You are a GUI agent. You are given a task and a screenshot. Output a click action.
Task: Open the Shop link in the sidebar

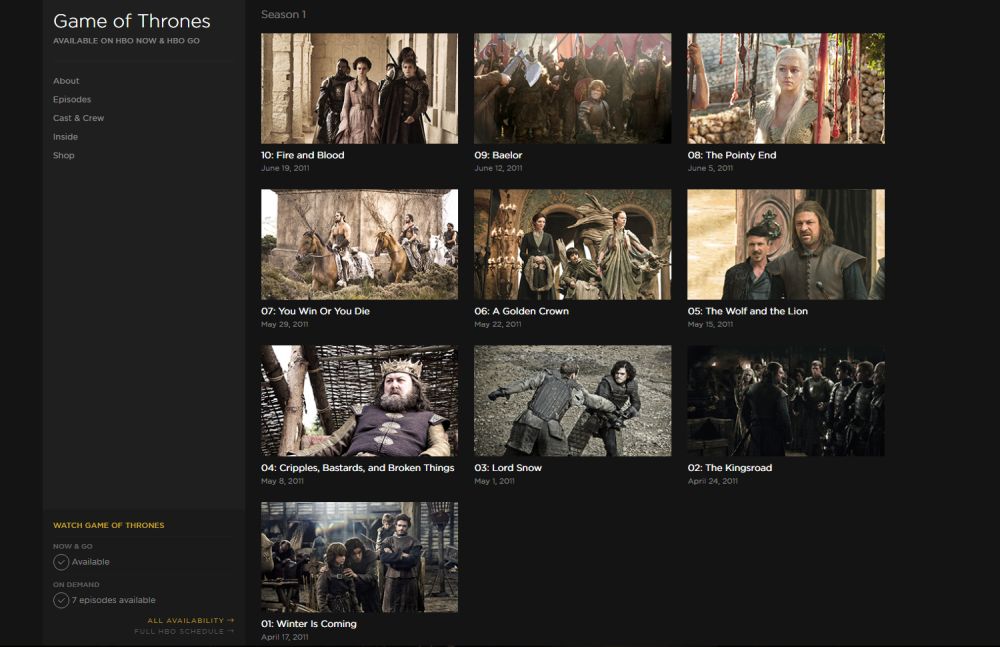coord(64,155)
